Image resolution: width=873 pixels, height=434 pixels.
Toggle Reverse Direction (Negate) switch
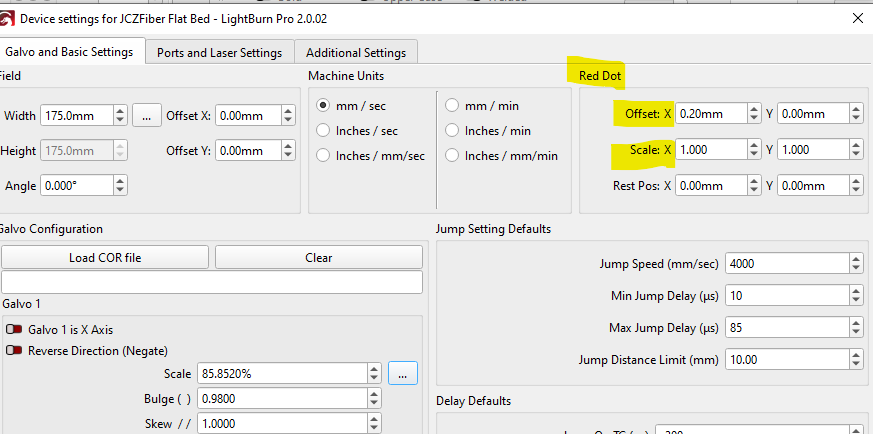14,351
